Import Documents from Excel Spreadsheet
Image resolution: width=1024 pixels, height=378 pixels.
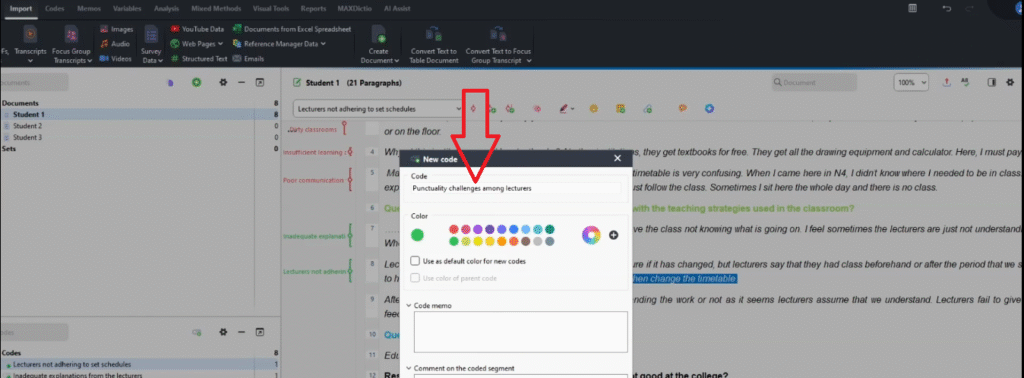coord(292,29)
